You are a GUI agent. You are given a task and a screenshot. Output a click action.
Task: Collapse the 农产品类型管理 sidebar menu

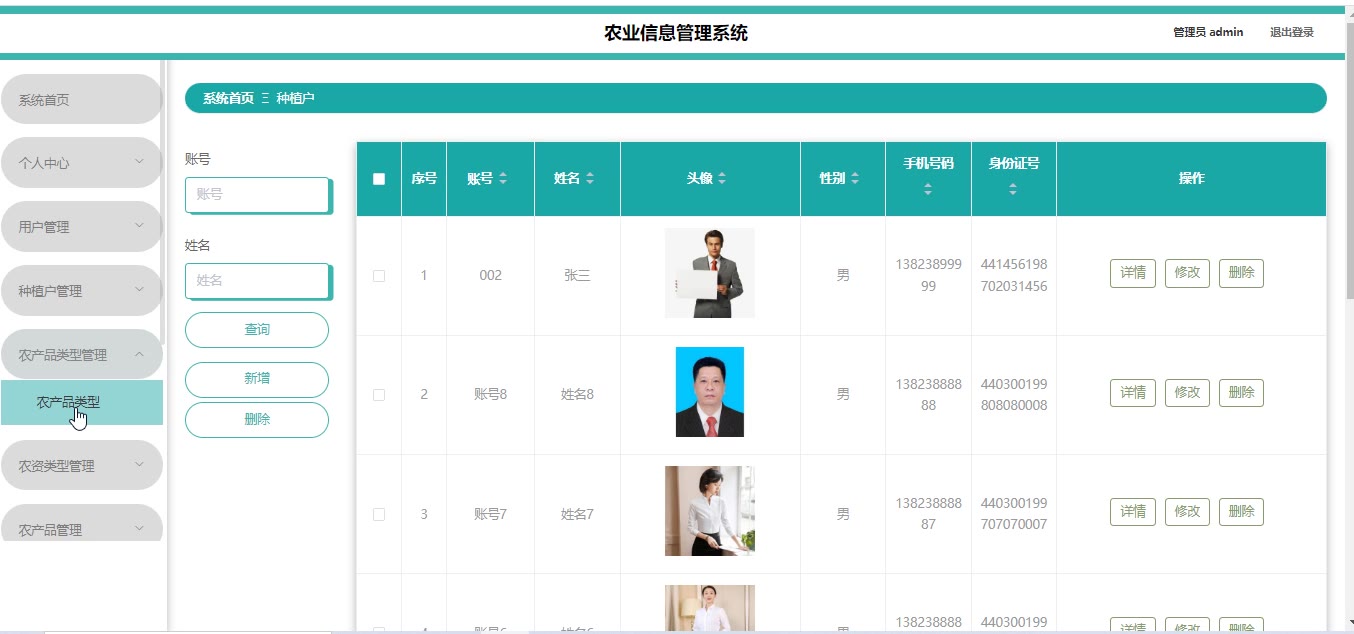click(x=81, y=355)
